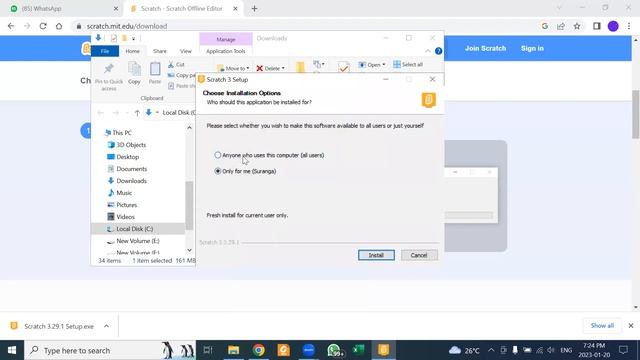Click the Cut scissors icon

(171, 65)
